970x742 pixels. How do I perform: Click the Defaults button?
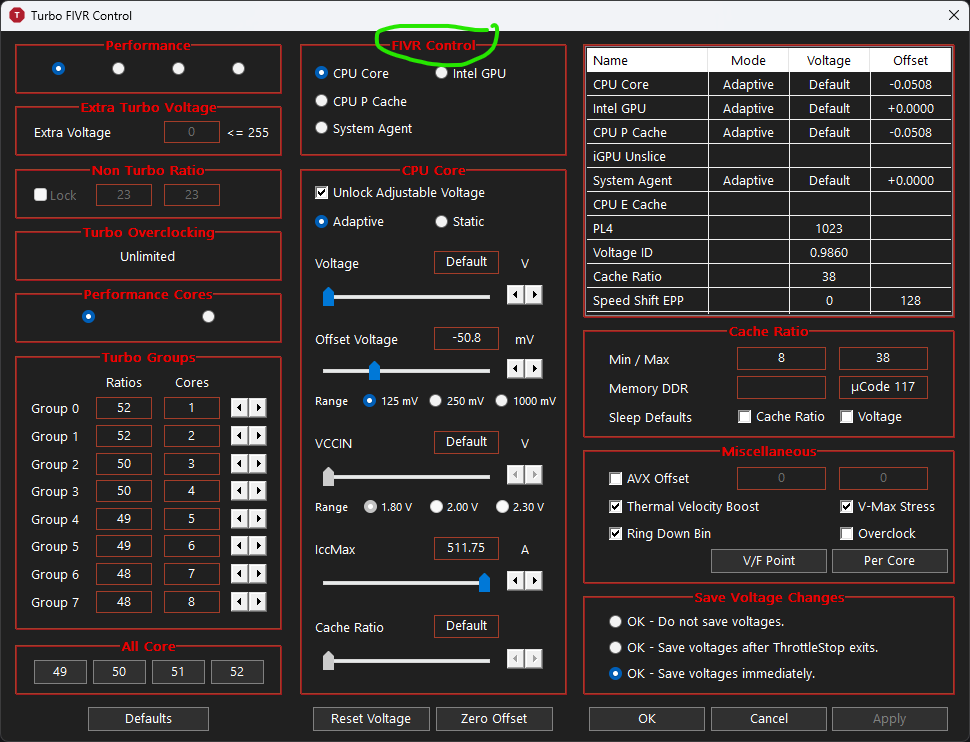point(148,718)
